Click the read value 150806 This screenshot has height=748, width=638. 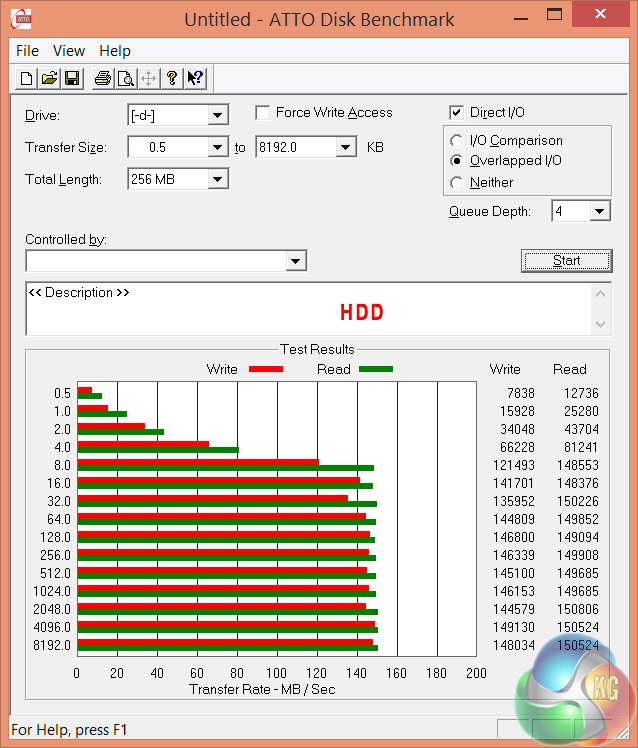click(578, 609)
